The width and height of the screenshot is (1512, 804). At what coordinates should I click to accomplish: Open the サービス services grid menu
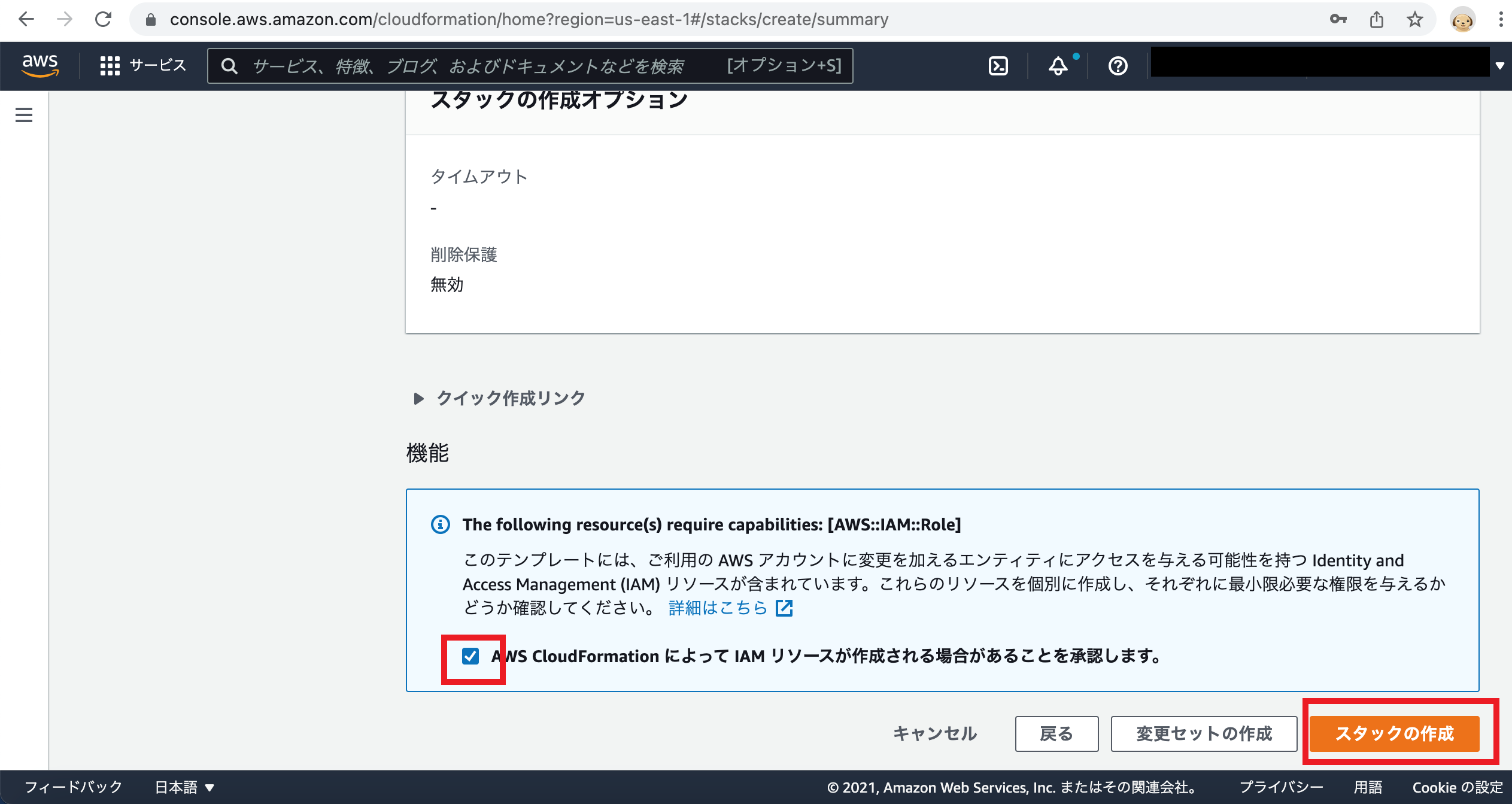pyautogui.click(x=143, y=65)
